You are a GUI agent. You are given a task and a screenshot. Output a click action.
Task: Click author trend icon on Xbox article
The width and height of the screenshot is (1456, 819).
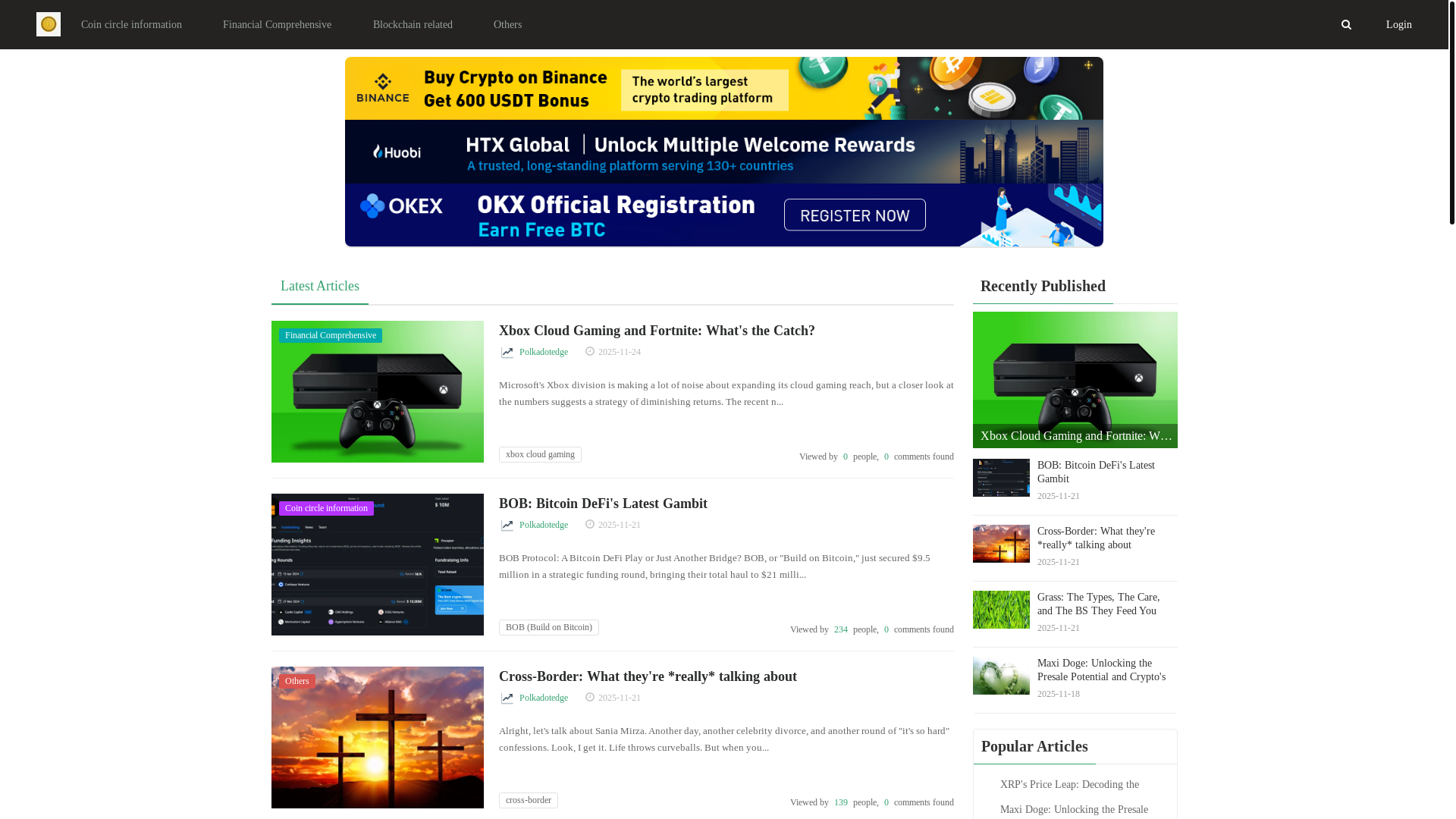tap(507, 353)
